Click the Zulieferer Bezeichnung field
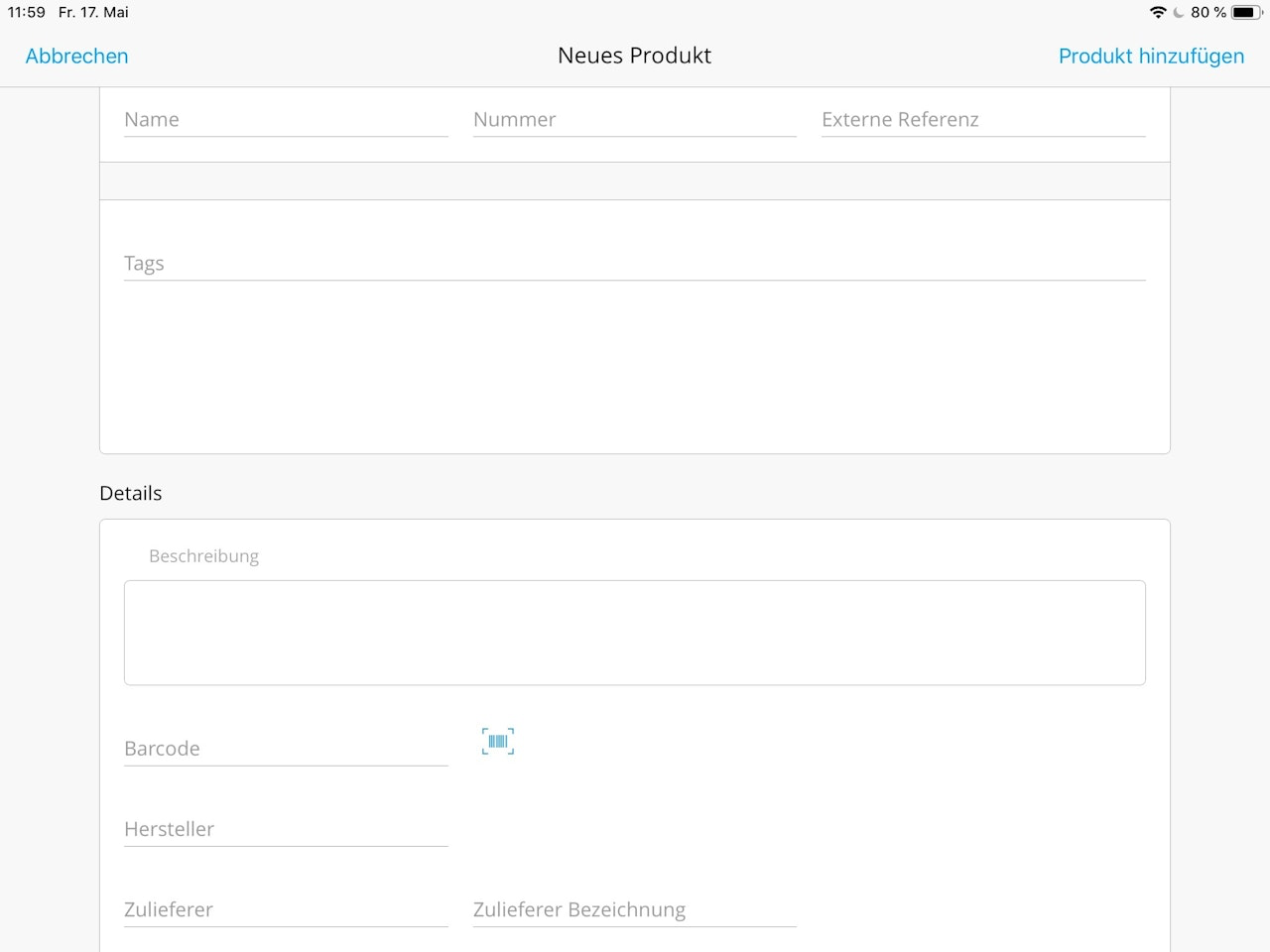This screenshot has width=1270, height=952. 634,909
